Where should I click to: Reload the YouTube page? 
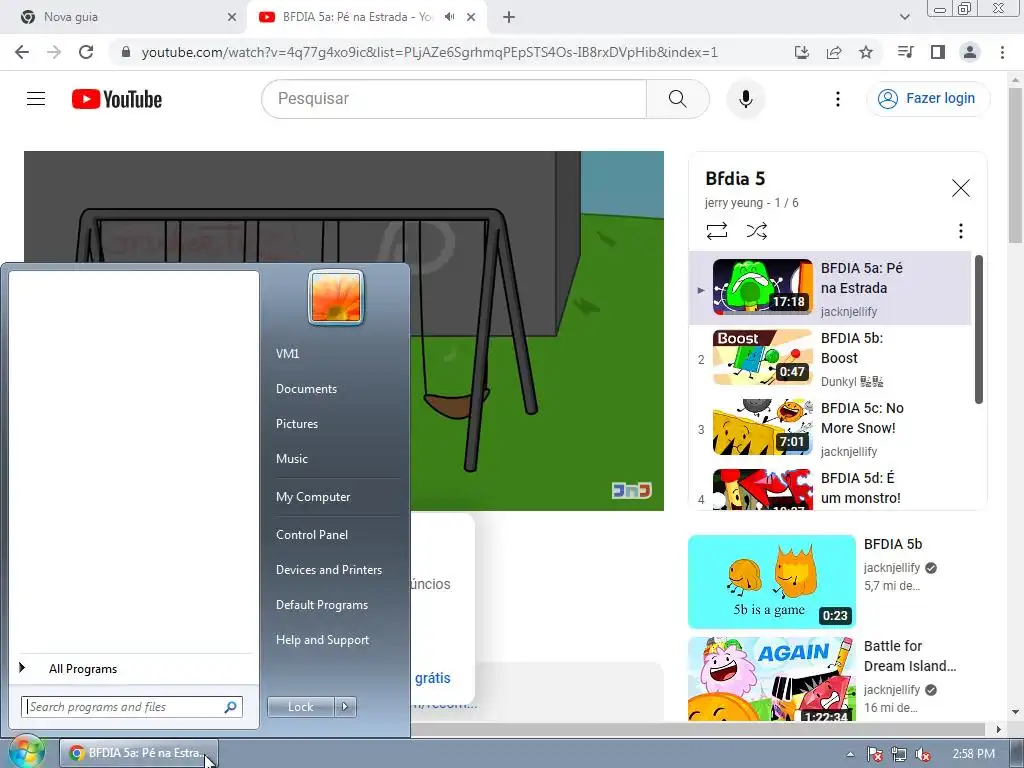(86, 52)
